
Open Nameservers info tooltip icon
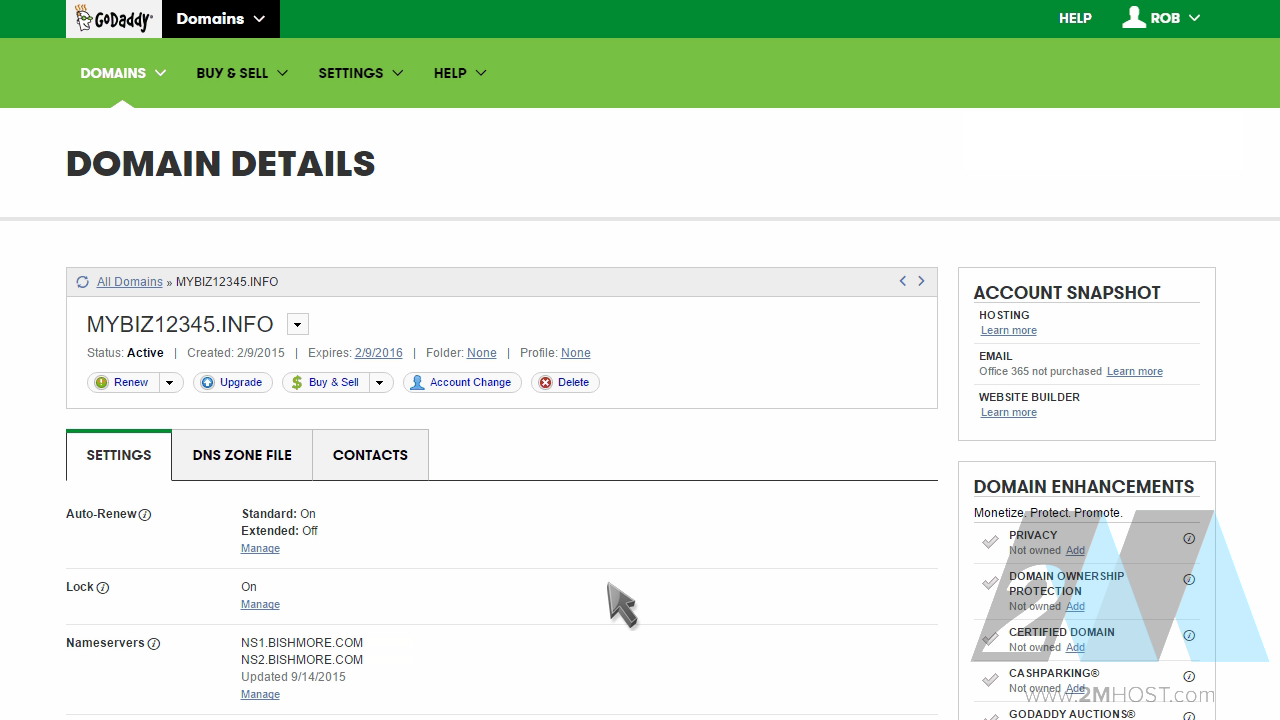tap(154, 644)
